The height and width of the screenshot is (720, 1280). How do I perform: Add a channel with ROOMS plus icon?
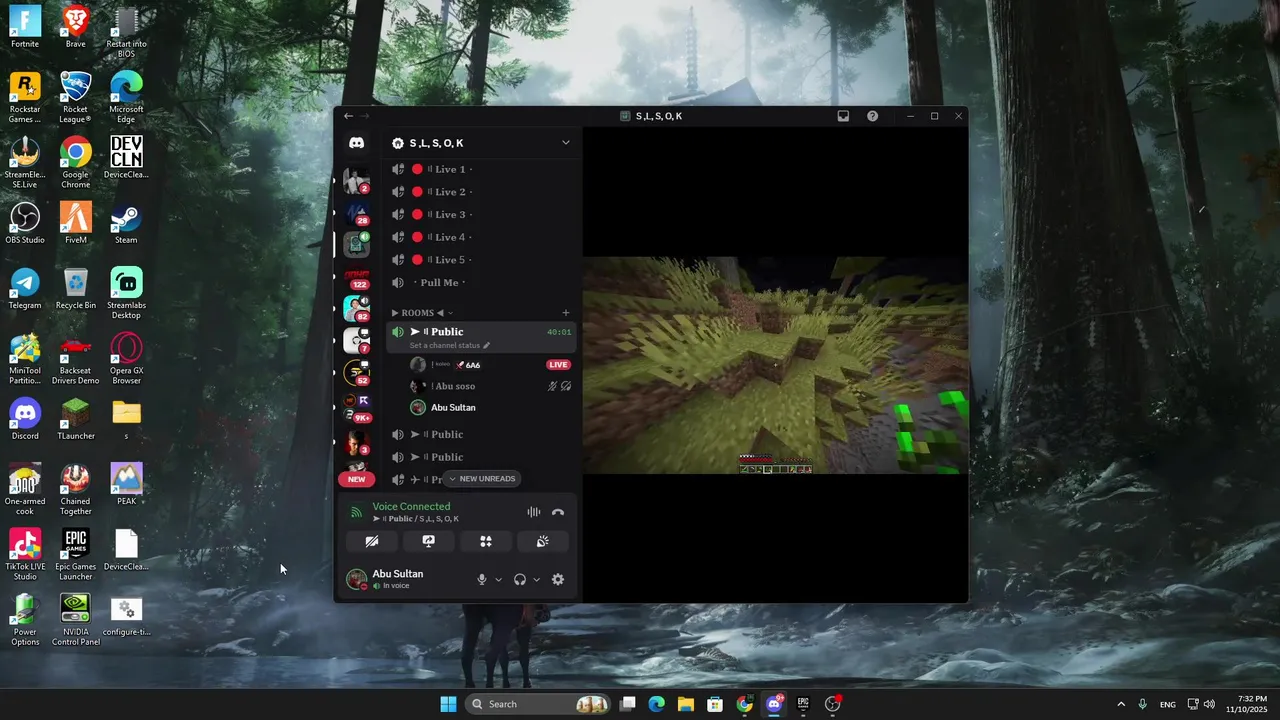pos(565,313)
